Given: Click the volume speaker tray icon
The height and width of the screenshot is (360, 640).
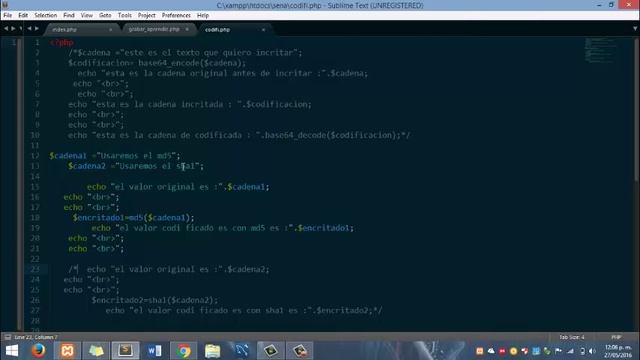Looking at the screenshot, I should point(592,351).
